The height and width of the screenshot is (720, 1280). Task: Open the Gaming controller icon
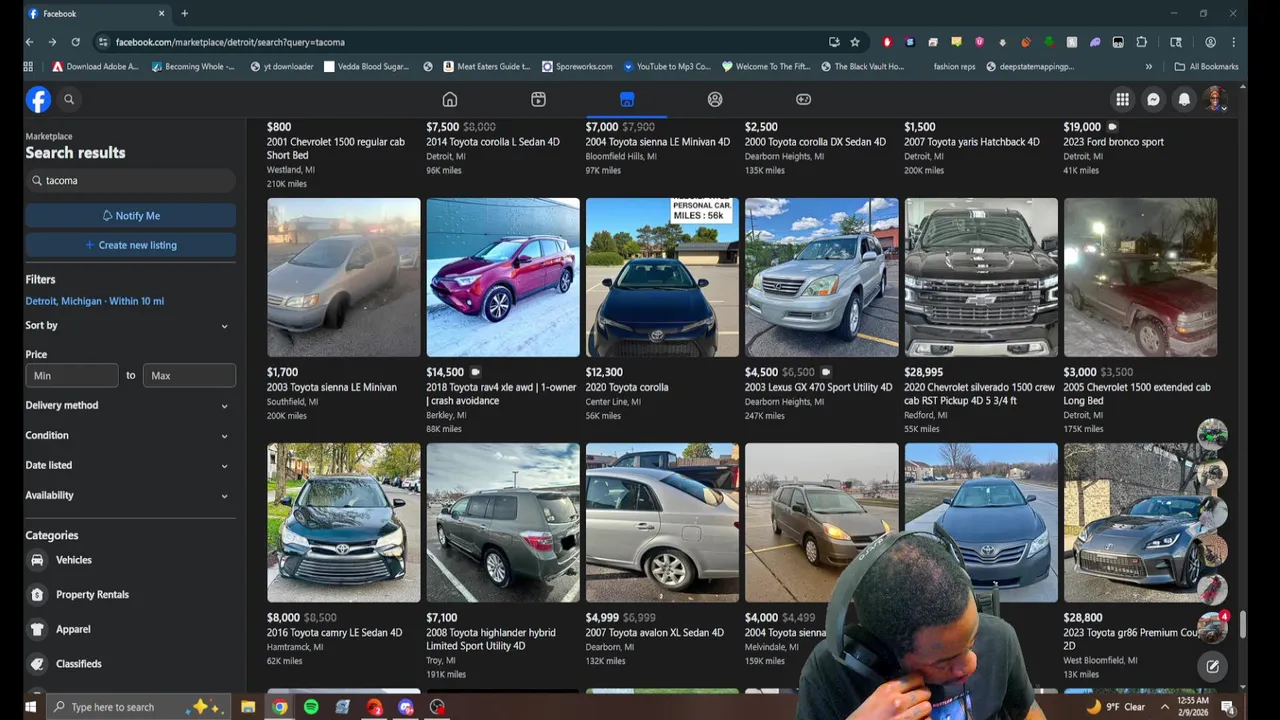point(803,99)
